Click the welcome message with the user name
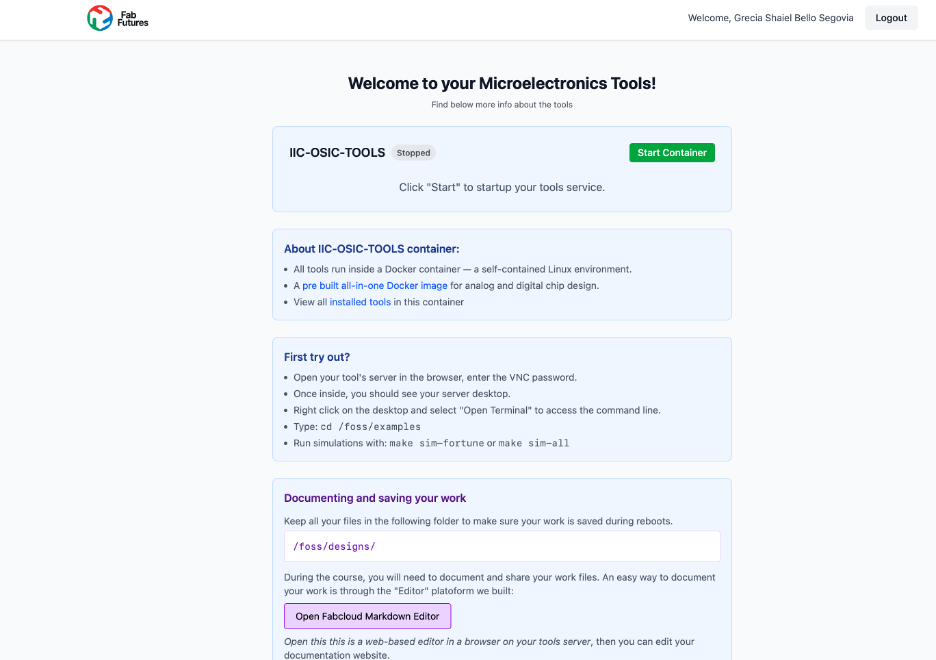Image resolution: width=936 pixels, height=660 pixels. pyautogui.click(x=770, y=18)
